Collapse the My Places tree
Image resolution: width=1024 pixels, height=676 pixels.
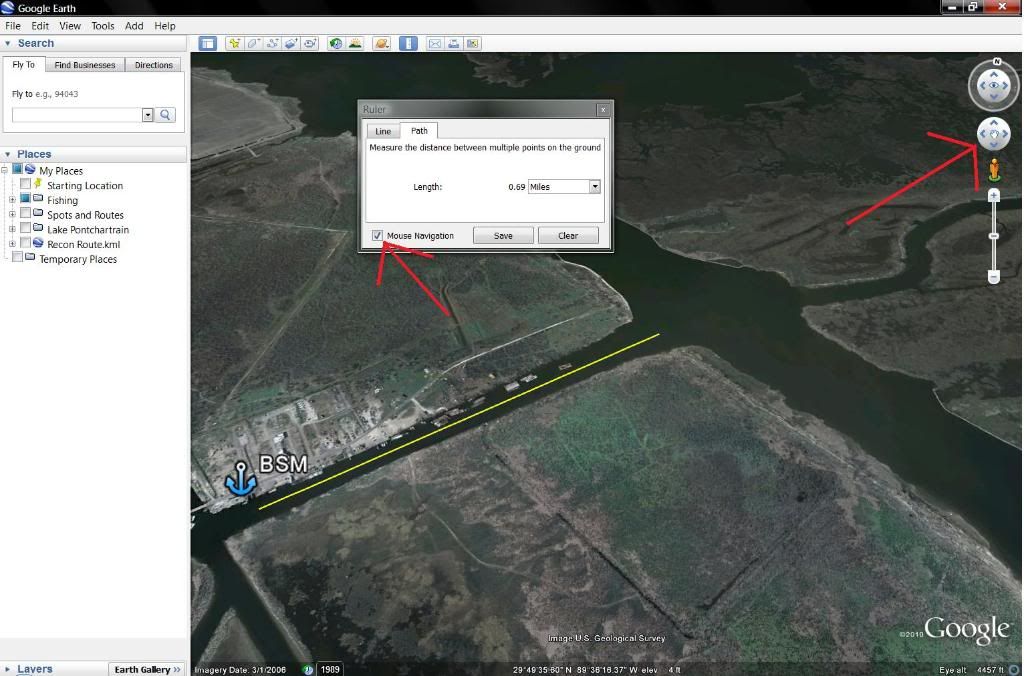(4, 170)
